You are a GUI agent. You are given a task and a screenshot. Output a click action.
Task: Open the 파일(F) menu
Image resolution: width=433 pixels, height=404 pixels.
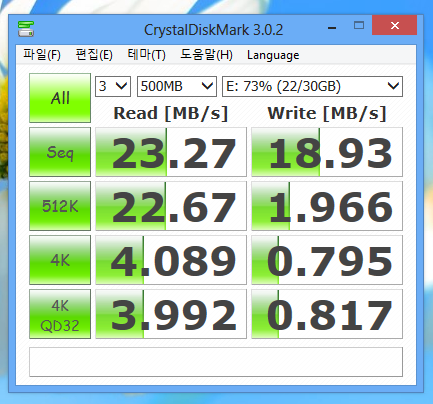coord(42,55)
